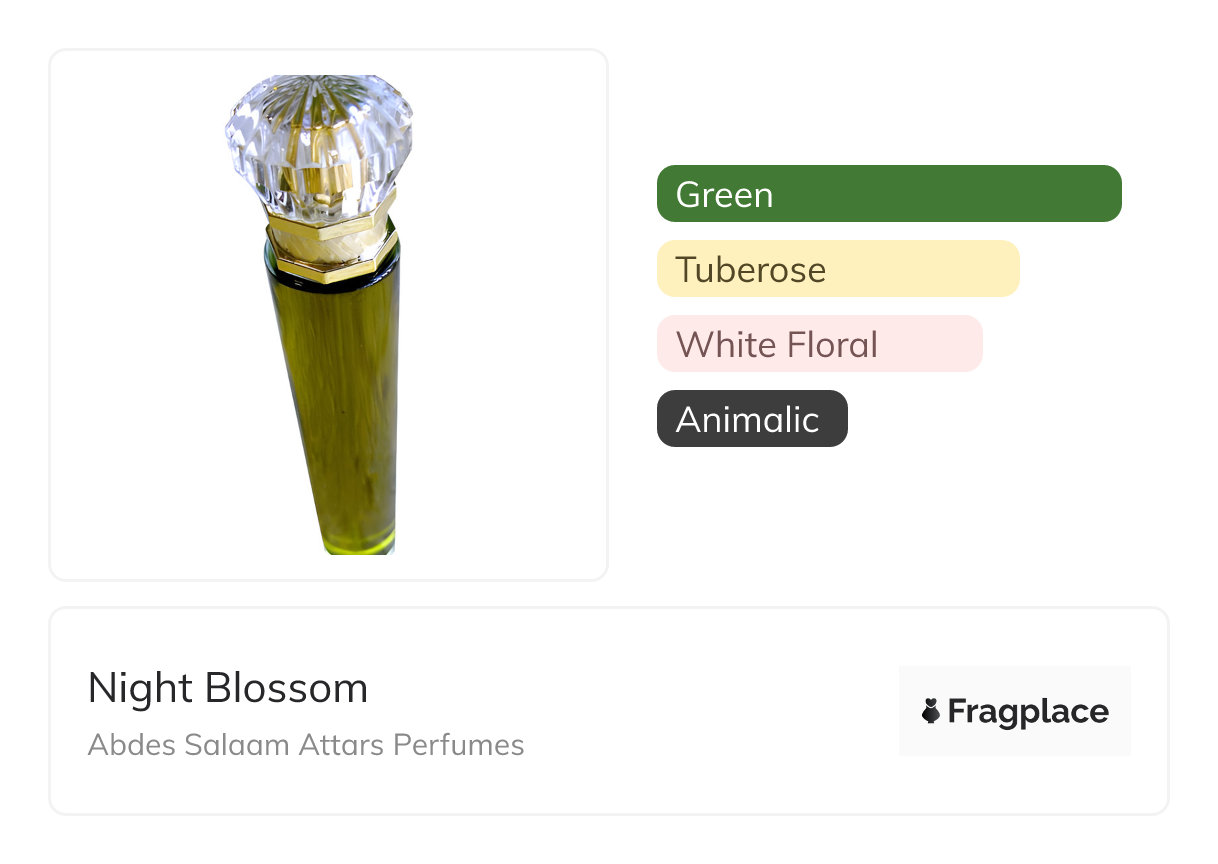This screenshot has height=864, width=1218.
Task: Click the crystal stopper of the bottle
Action: click(319, 138)
